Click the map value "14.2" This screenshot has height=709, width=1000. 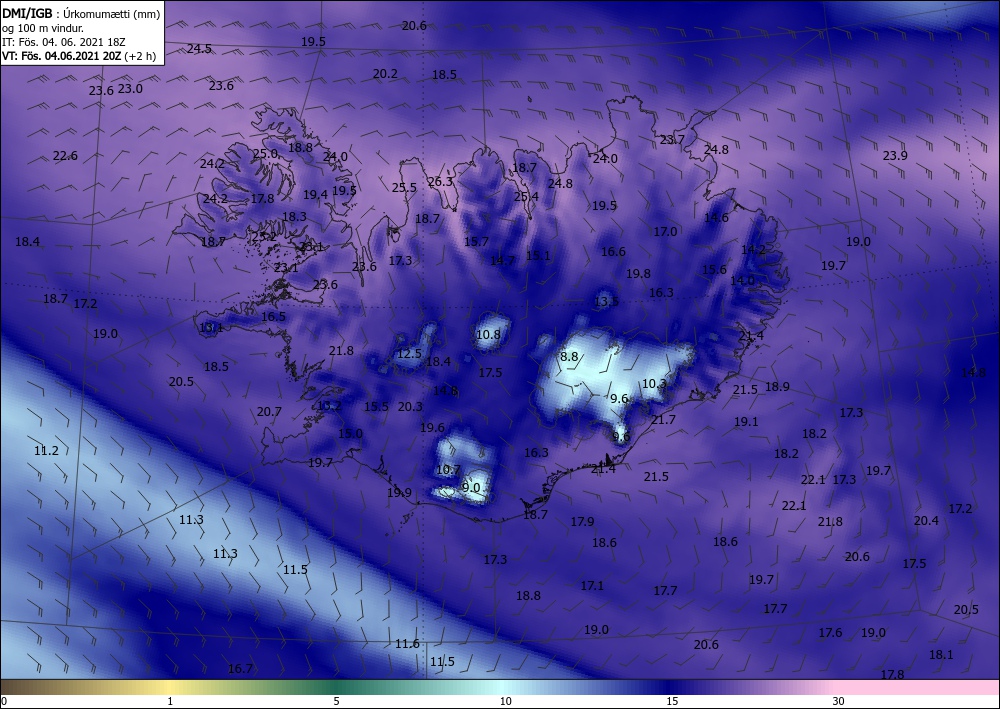[x=753, y=249]
